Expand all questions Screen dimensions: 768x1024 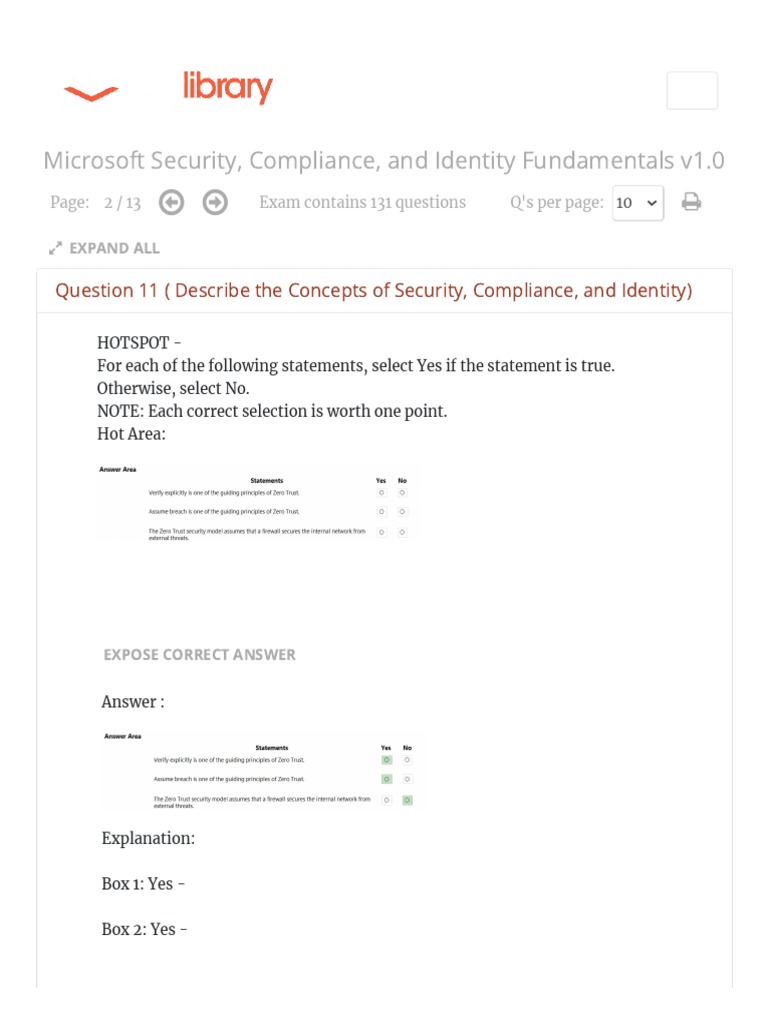[x=113, y=248]
